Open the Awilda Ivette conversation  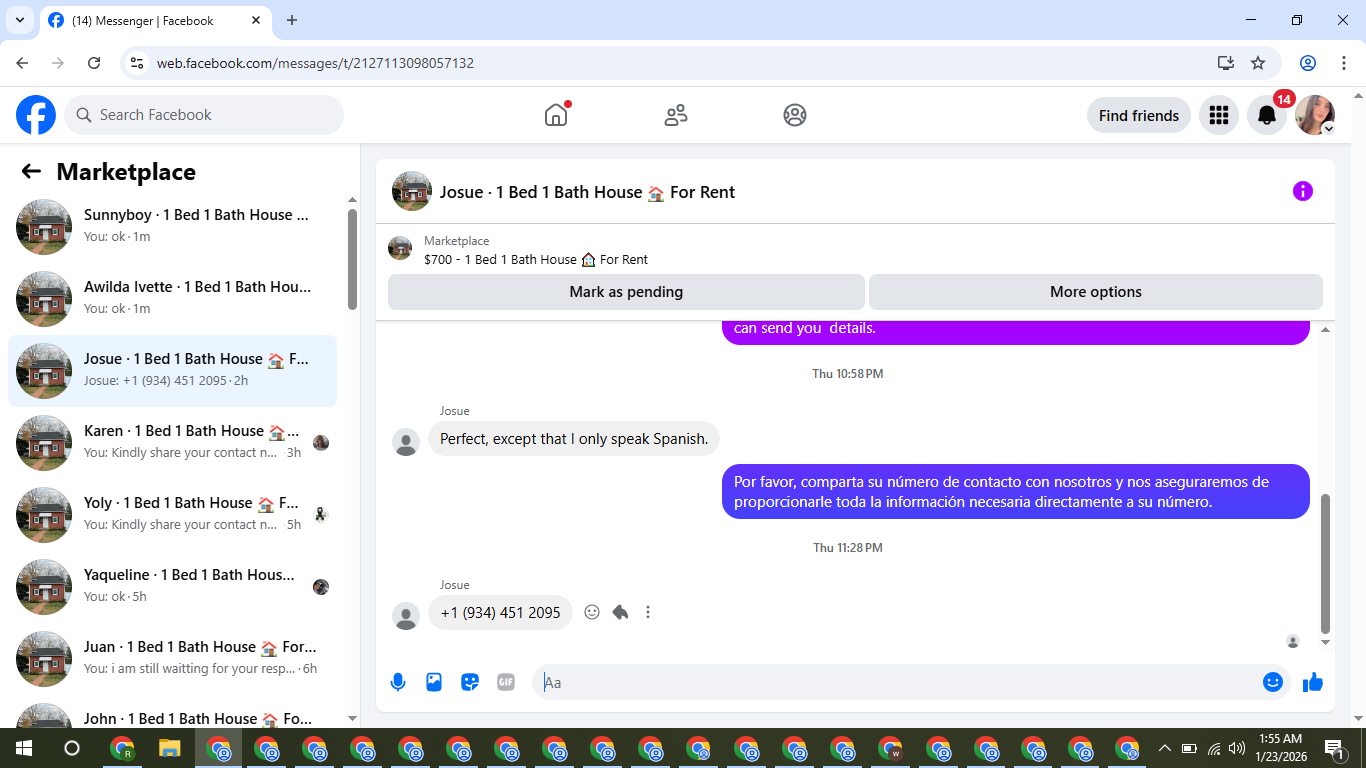172,299
